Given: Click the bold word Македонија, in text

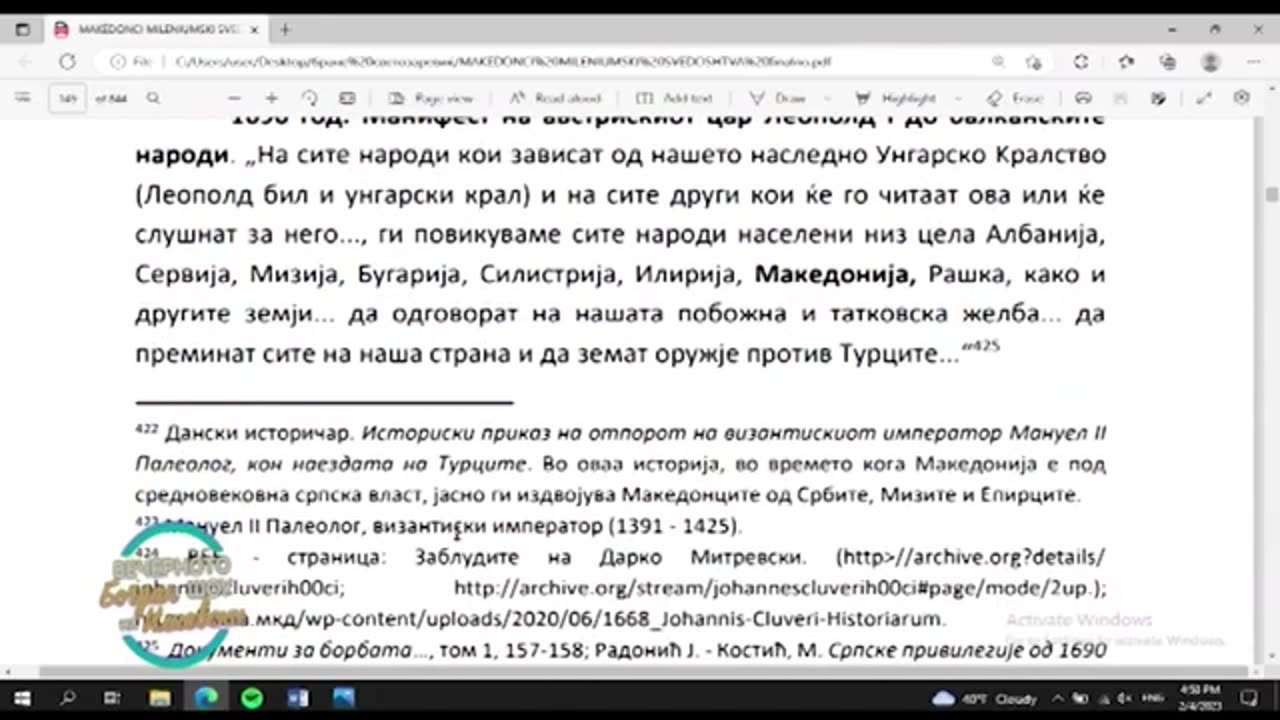Looking at the screenshot, I should 835,274.
